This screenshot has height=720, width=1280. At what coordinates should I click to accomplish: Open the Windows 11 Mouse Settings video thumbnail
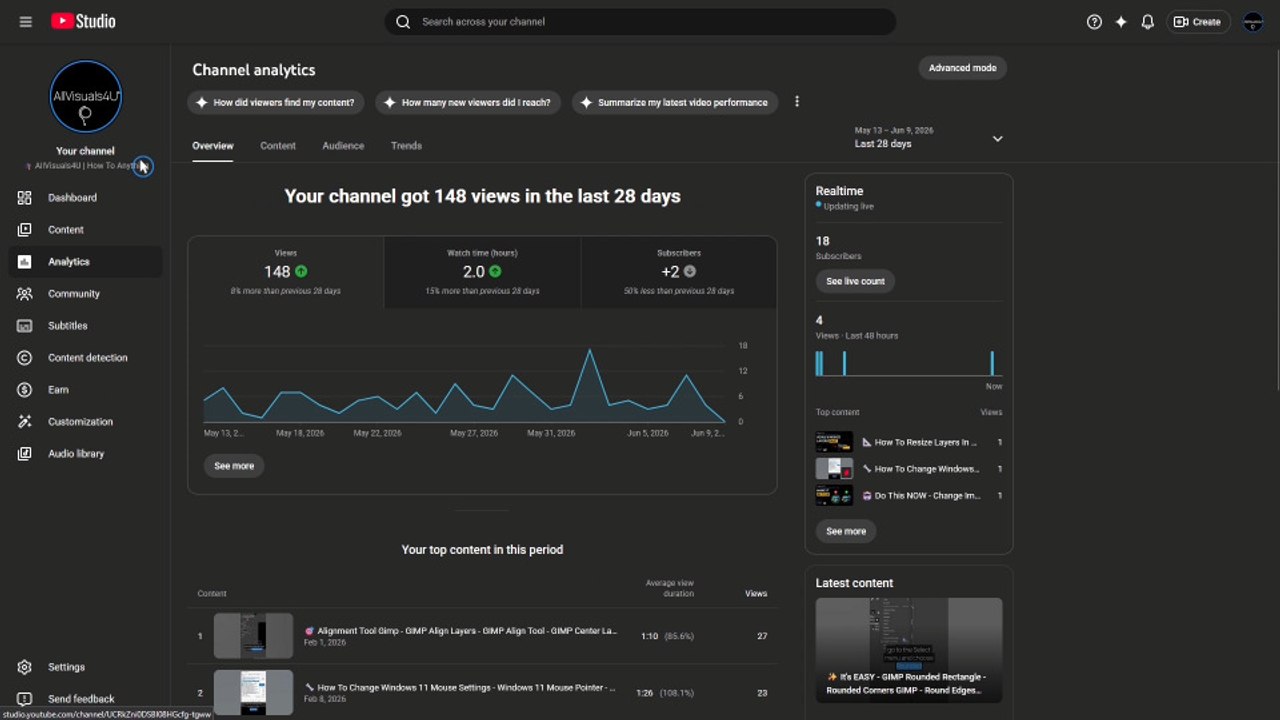tap(253, 692)
